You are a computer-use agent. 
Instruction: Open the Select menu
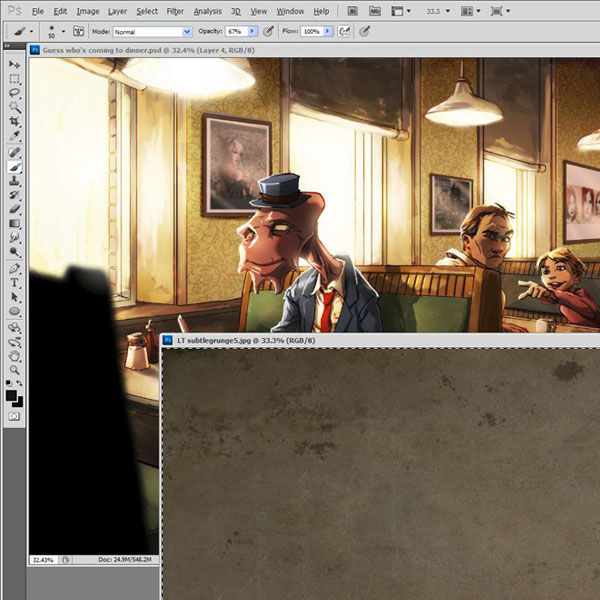click(x=147, y=11)
